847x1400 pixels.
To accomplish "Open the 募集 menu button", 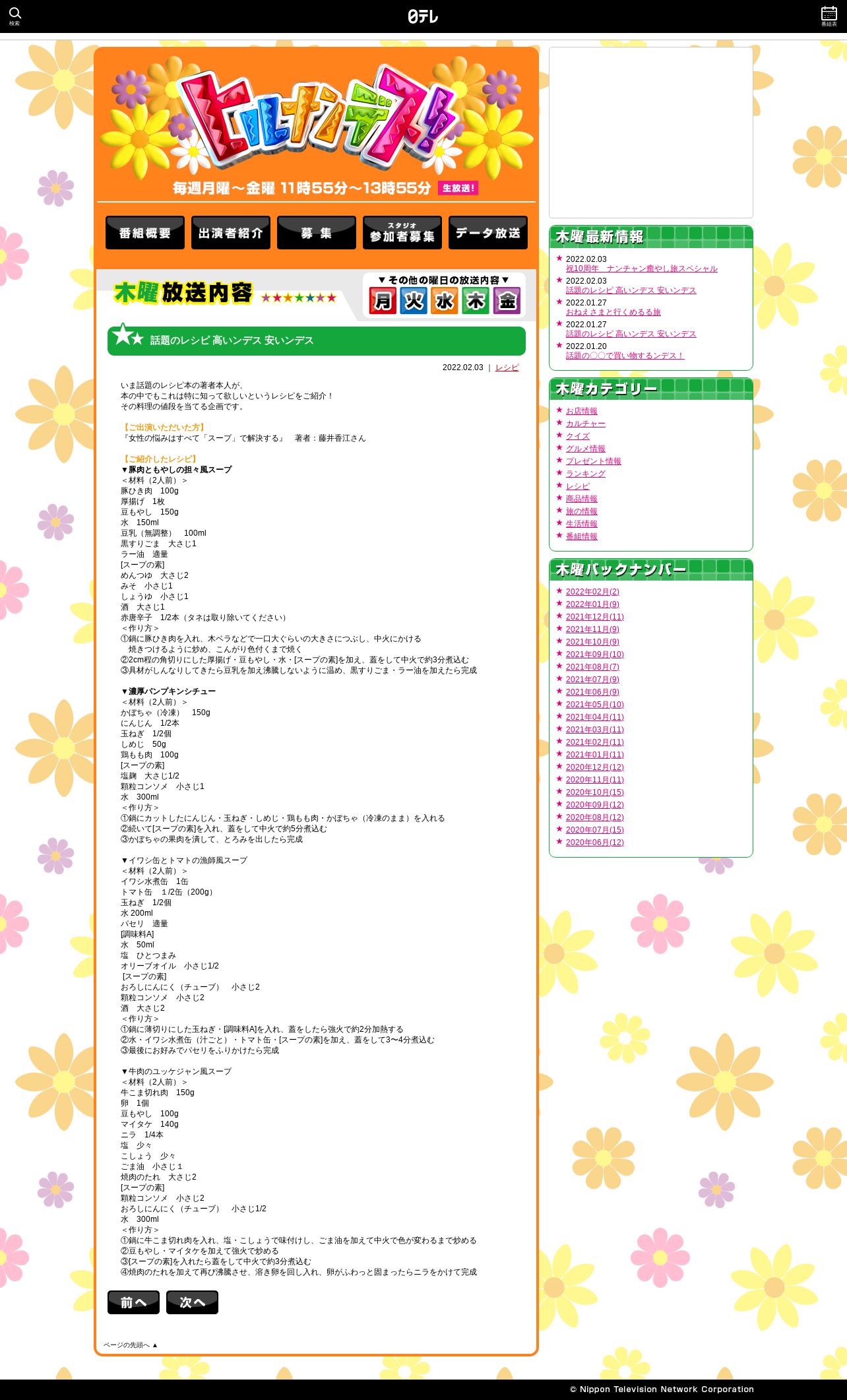I will 317,233.
